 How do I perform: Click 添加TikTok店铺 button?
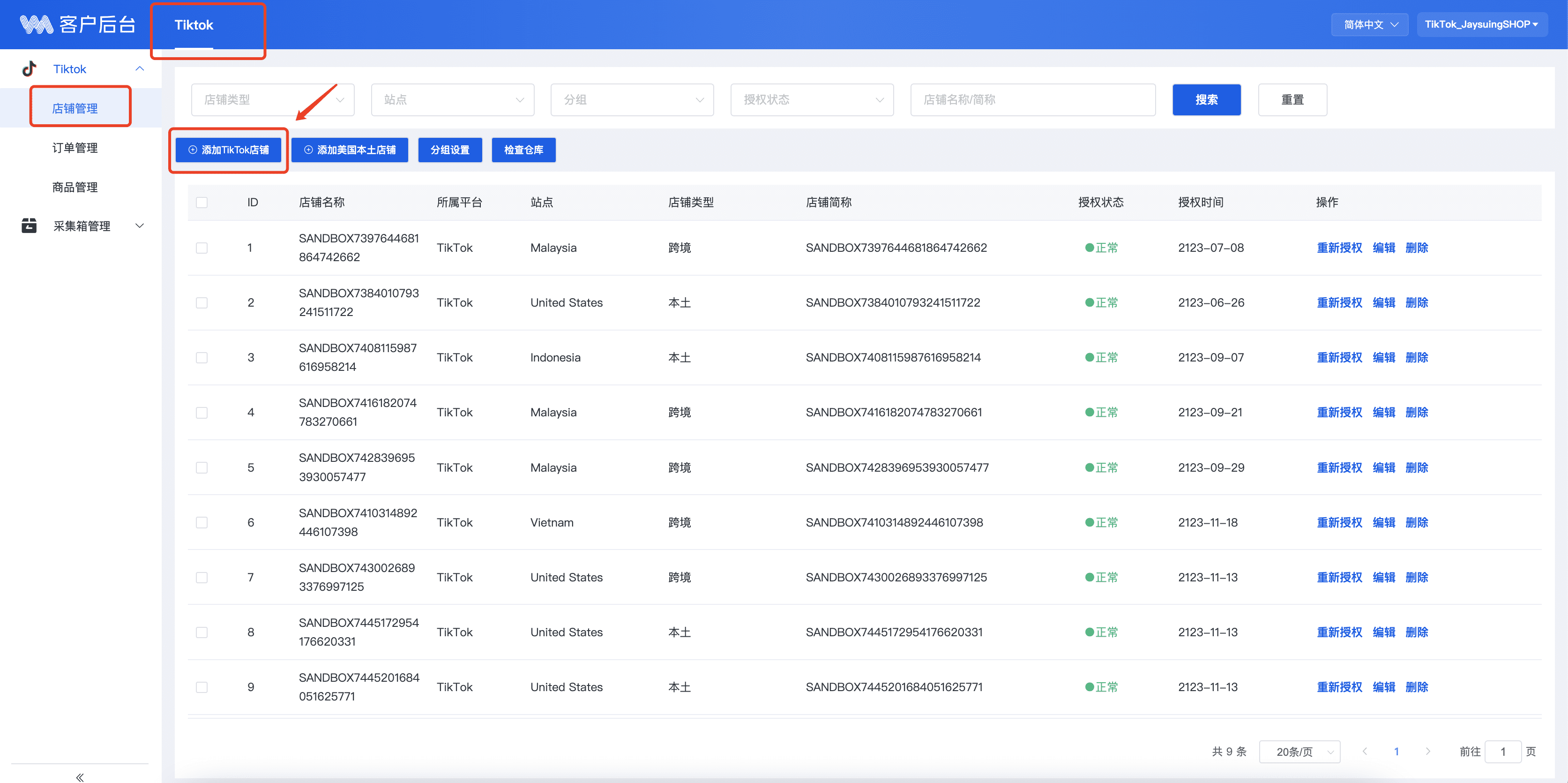pos(228,150)
